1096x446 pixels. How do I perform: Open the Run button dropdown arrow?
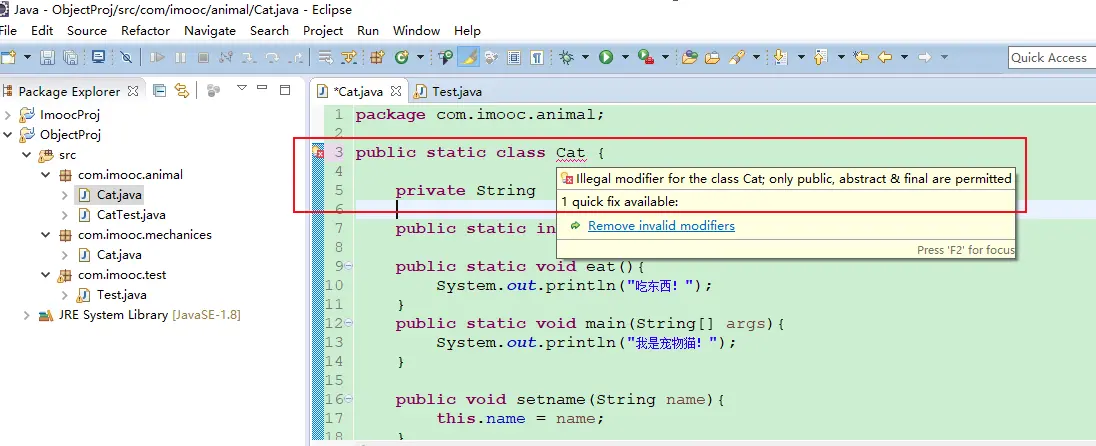point(623,57)
